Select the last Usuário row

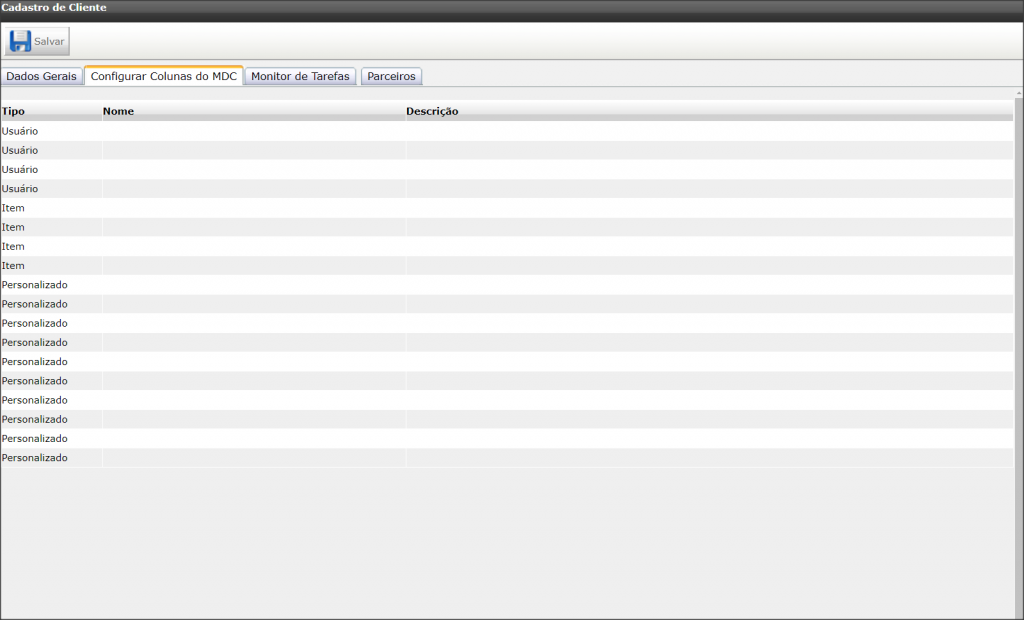point(507,189)
